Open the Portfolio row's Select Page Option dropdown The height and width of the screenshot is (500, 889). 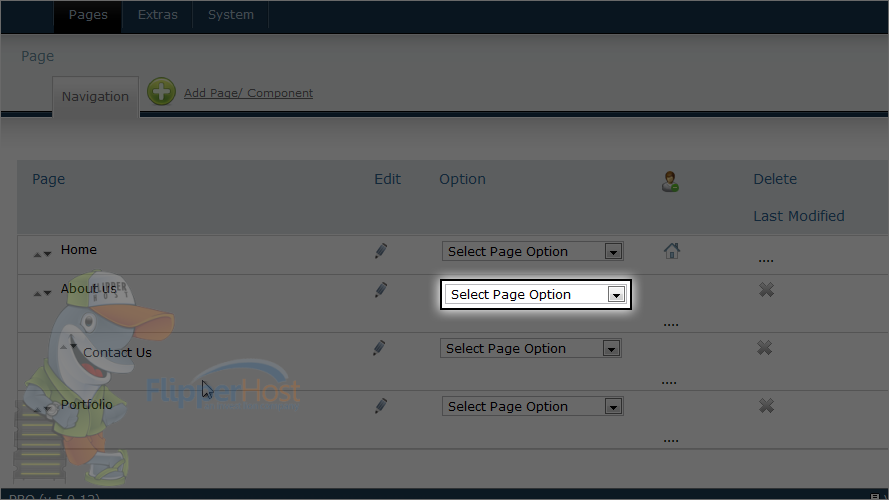click(533, 406)
